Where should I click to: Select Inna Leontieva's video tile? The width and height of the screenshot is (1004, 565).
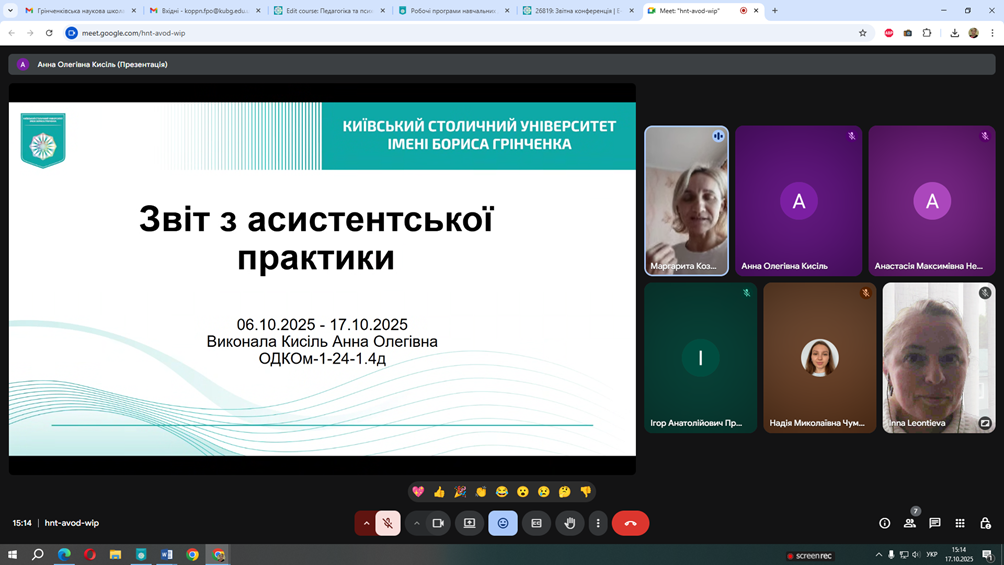(938, 358)
